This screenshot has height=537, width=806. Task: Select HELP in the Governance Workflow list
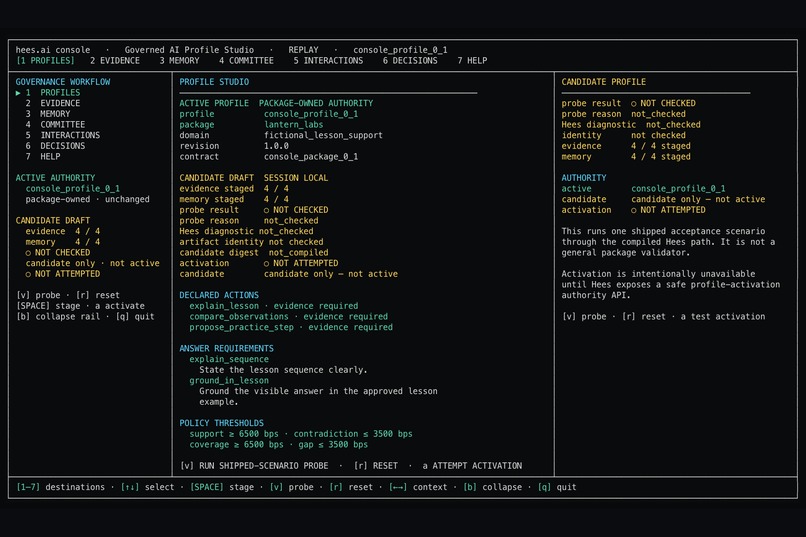click(x=43, y=157)
